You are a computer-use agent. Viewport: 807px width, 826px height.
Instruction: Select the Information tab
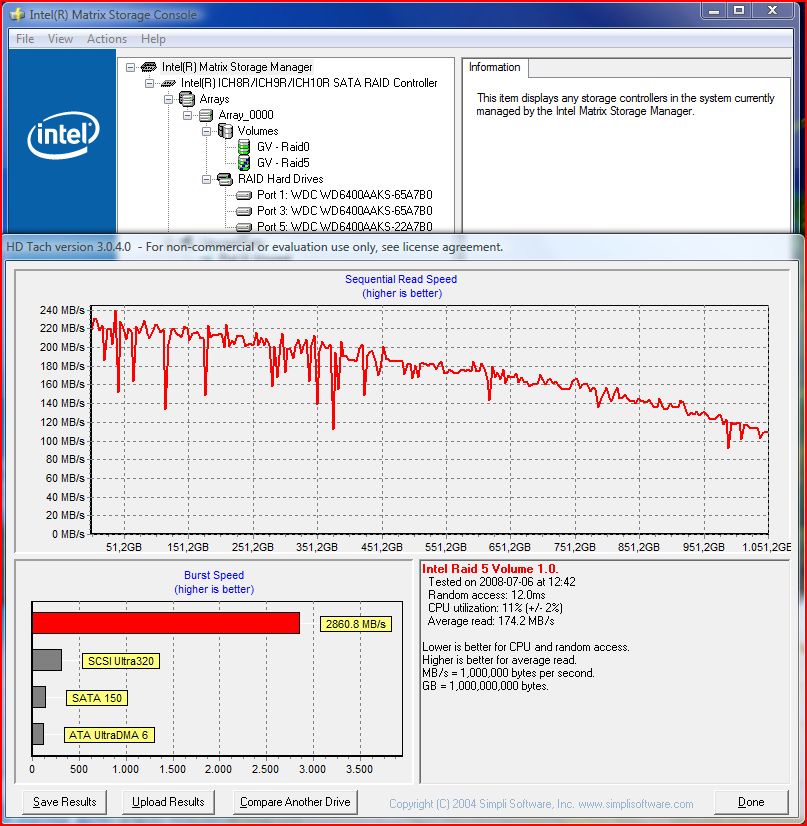point(495,67)
